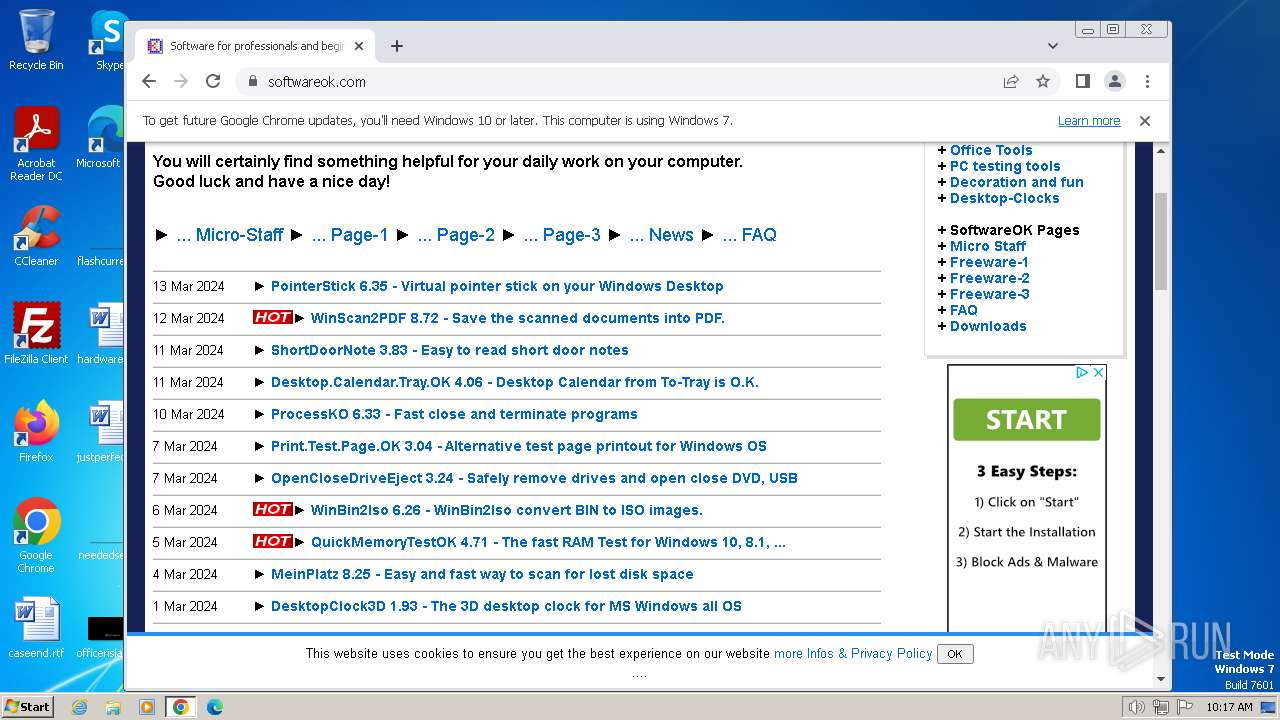Open the AdChoices triangle icon
This screenshot has height=720, width=1280.
click(x=1082, y=372)
